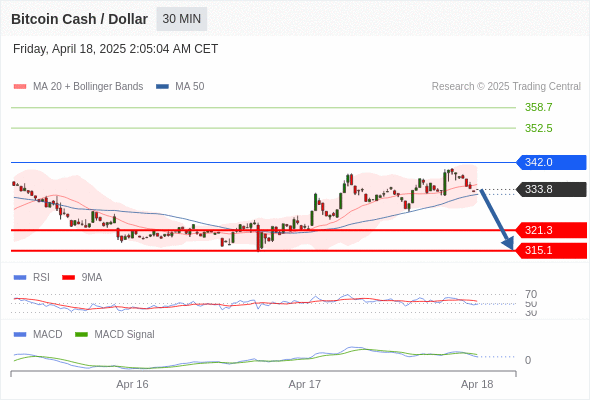Select the 333.8 current price tag
590x400 pixels.
click(x=551, y=189)
